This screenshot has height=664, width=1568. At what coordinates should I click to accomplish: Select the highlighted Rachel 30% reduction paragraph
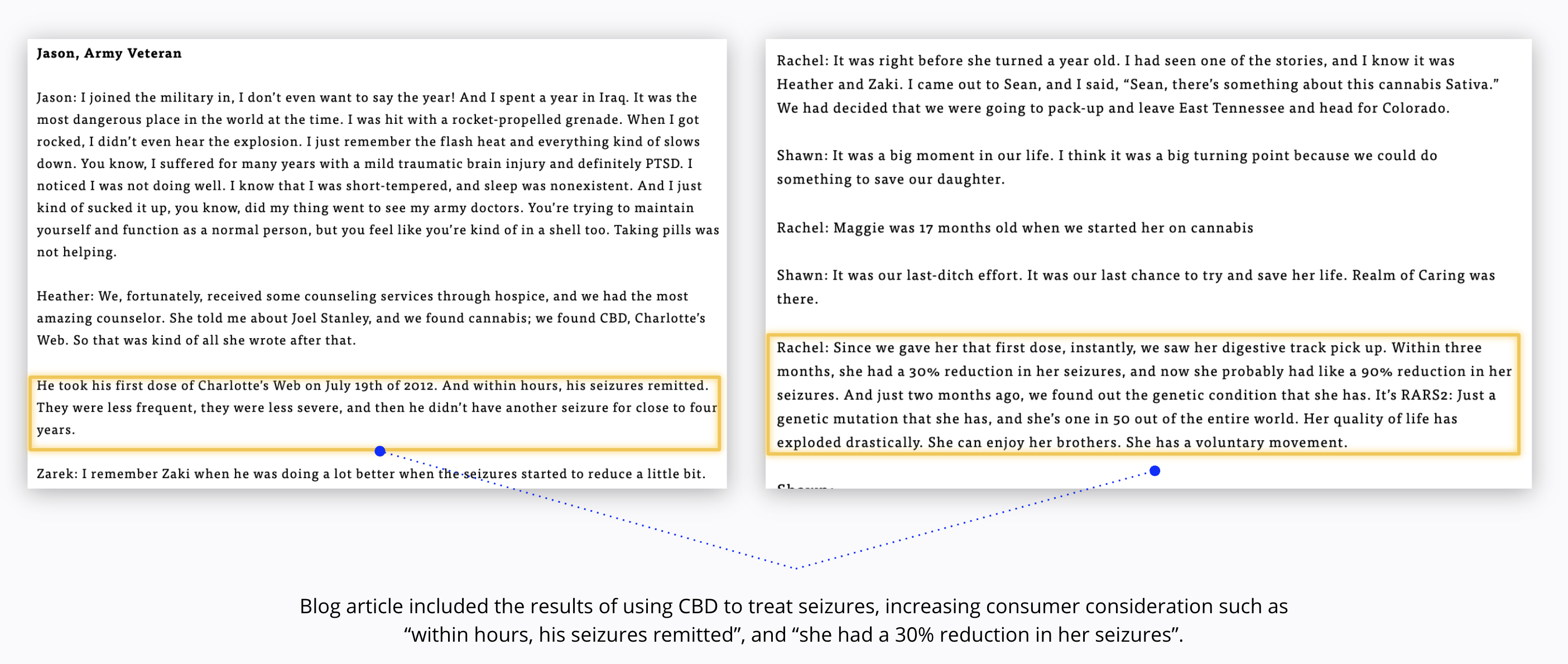1144,394
